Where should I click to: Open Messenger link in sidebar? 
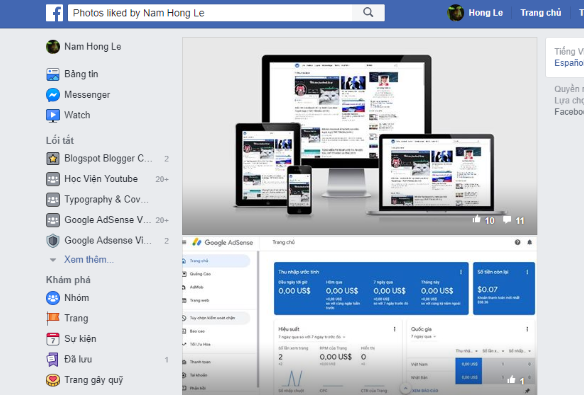[87, 95]
